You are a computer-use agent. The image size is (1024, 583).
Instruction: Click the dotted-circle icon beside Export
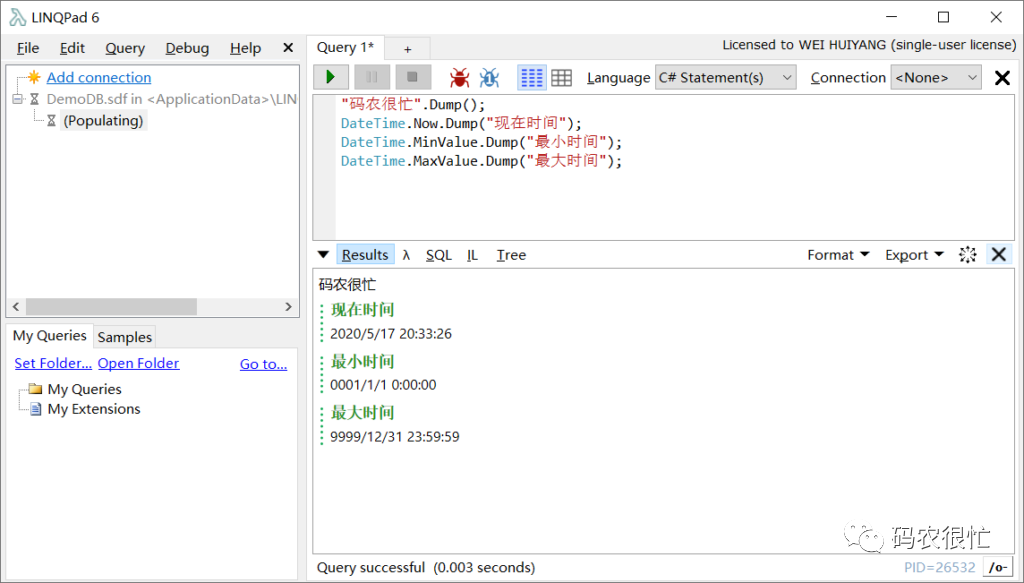[x=968, y=255]
